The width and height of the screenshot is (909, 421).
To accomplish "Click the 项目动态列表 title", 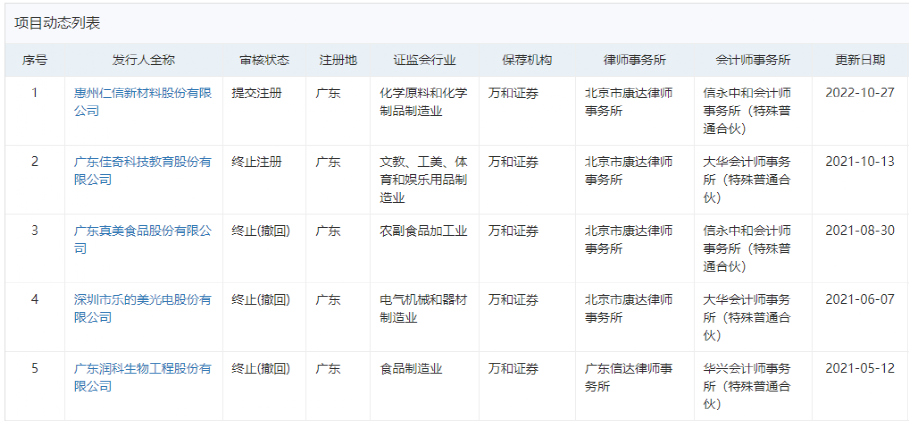I will 57,23.
